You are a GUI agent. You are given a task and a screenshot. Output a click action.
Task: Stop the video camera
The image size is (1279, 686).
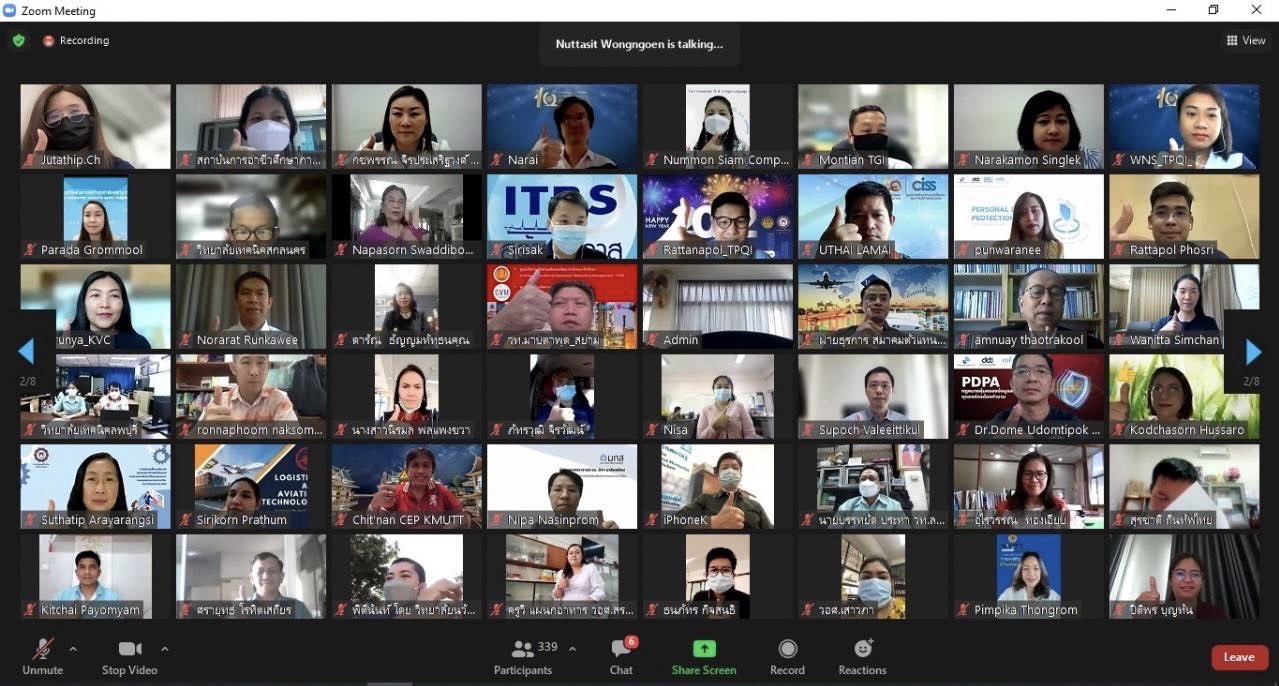click(x=129, y=658)
